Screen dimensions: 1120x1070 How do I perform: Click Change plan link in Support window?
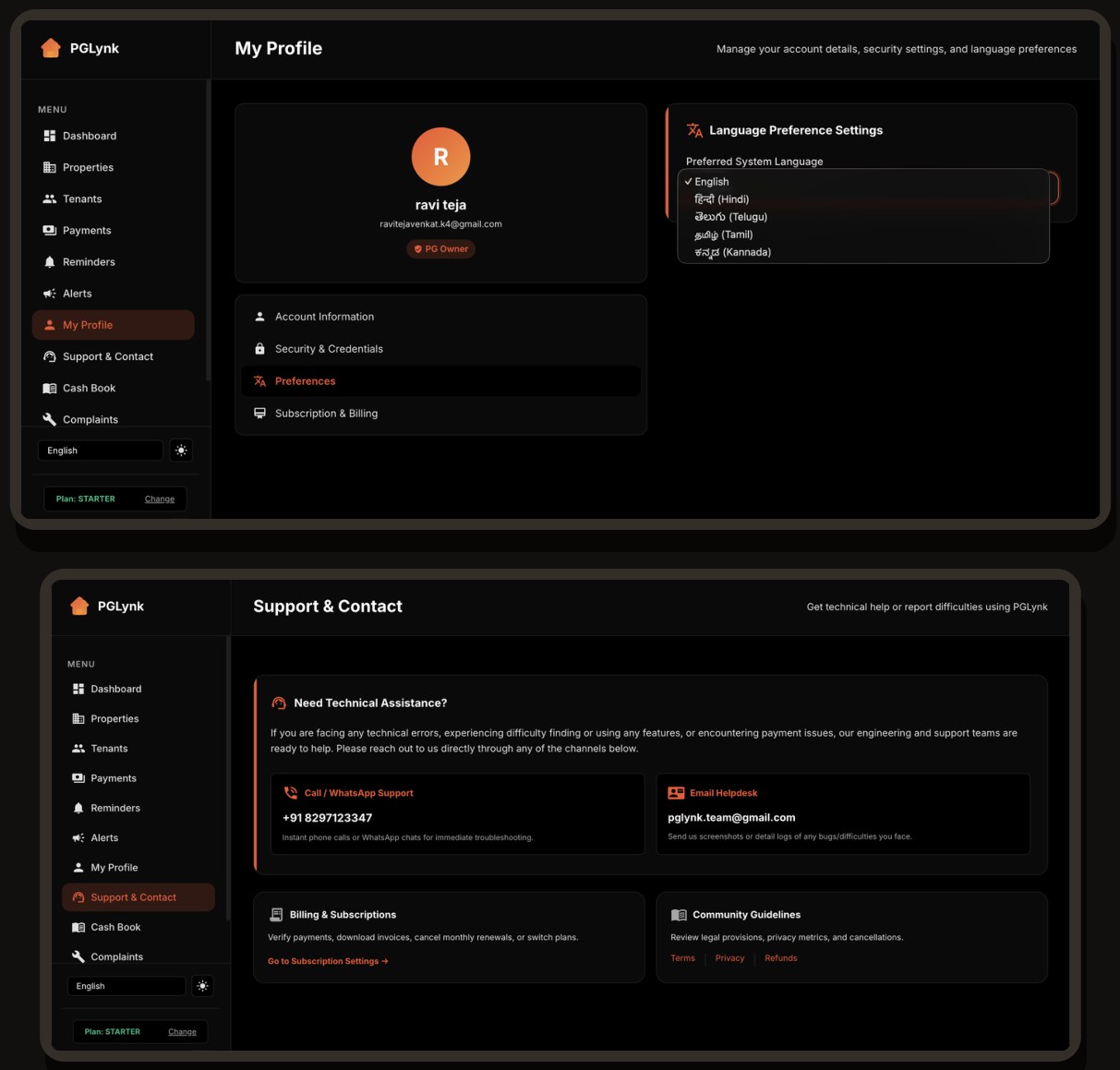(182, 1031)
